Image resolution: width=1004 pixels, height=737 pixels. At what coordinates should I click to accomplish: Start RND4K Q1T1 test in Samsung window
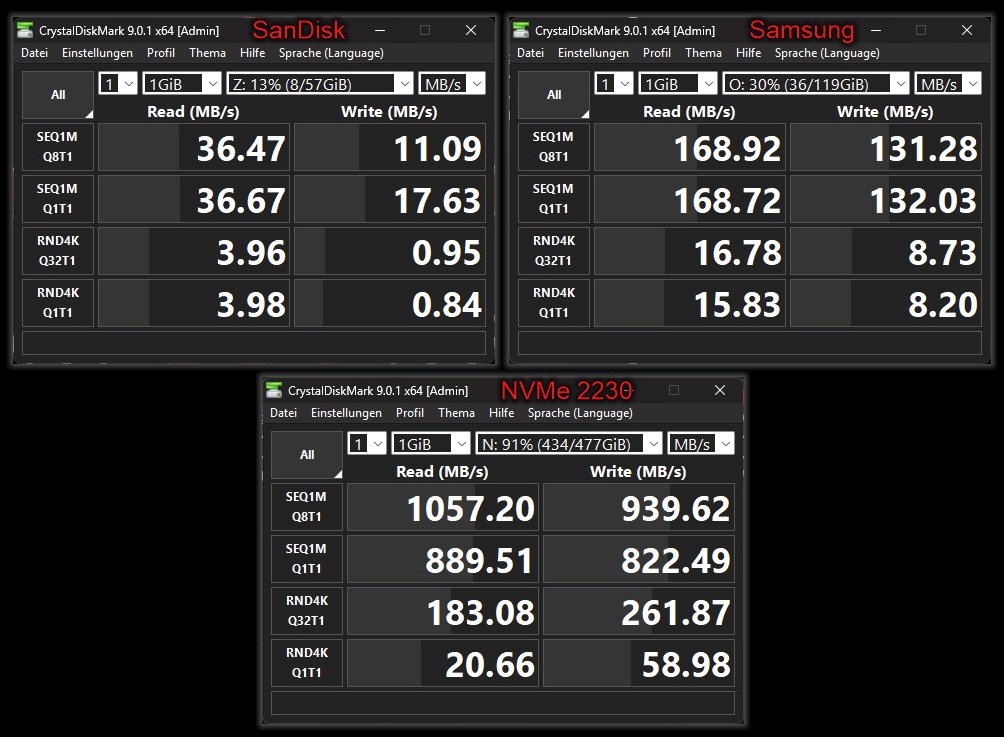point(554,302)
